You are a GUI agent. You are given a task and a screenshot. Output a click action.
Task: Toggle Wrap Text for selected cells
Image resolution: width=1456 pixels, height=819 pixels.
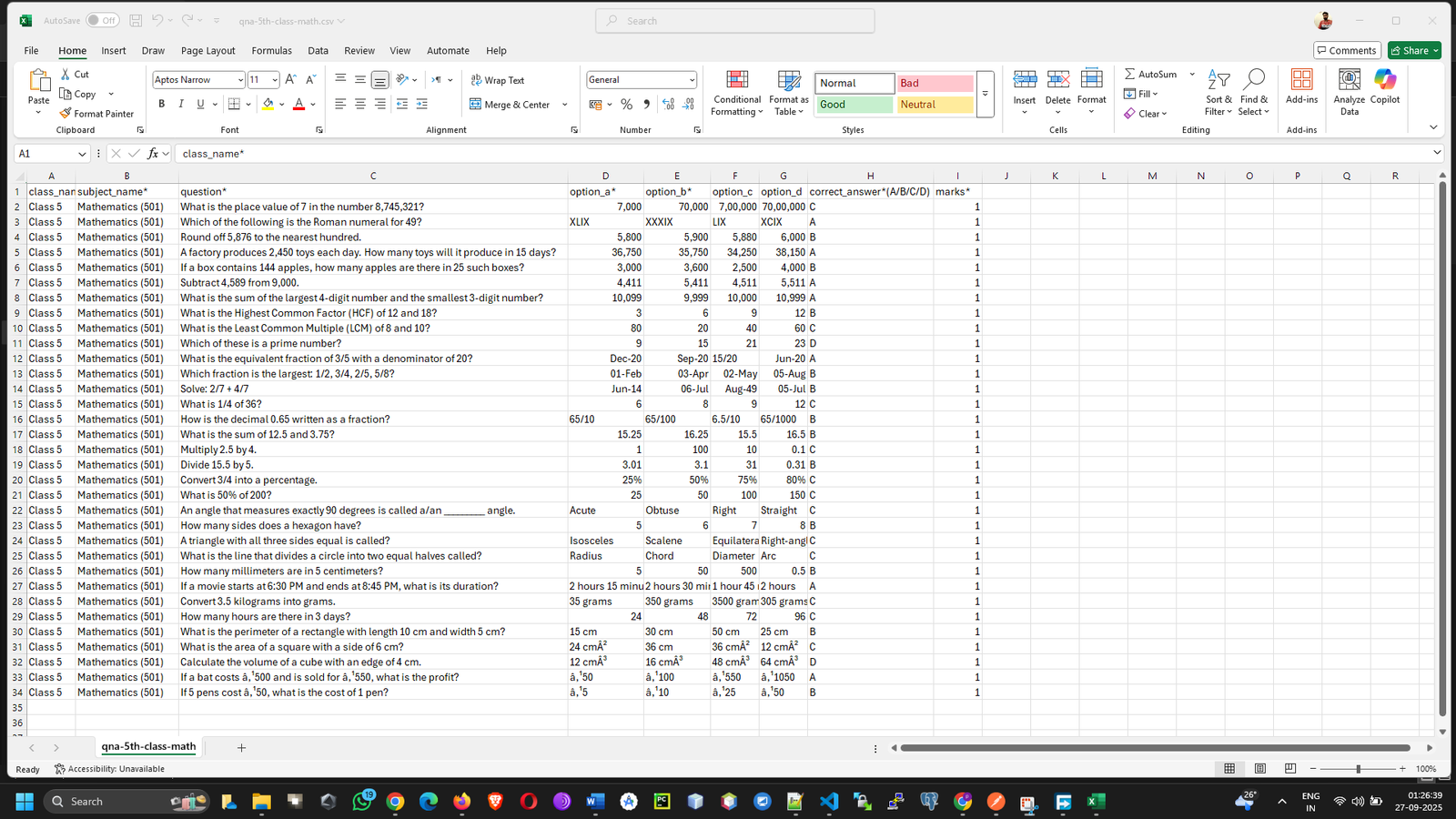tap(498, 80)
